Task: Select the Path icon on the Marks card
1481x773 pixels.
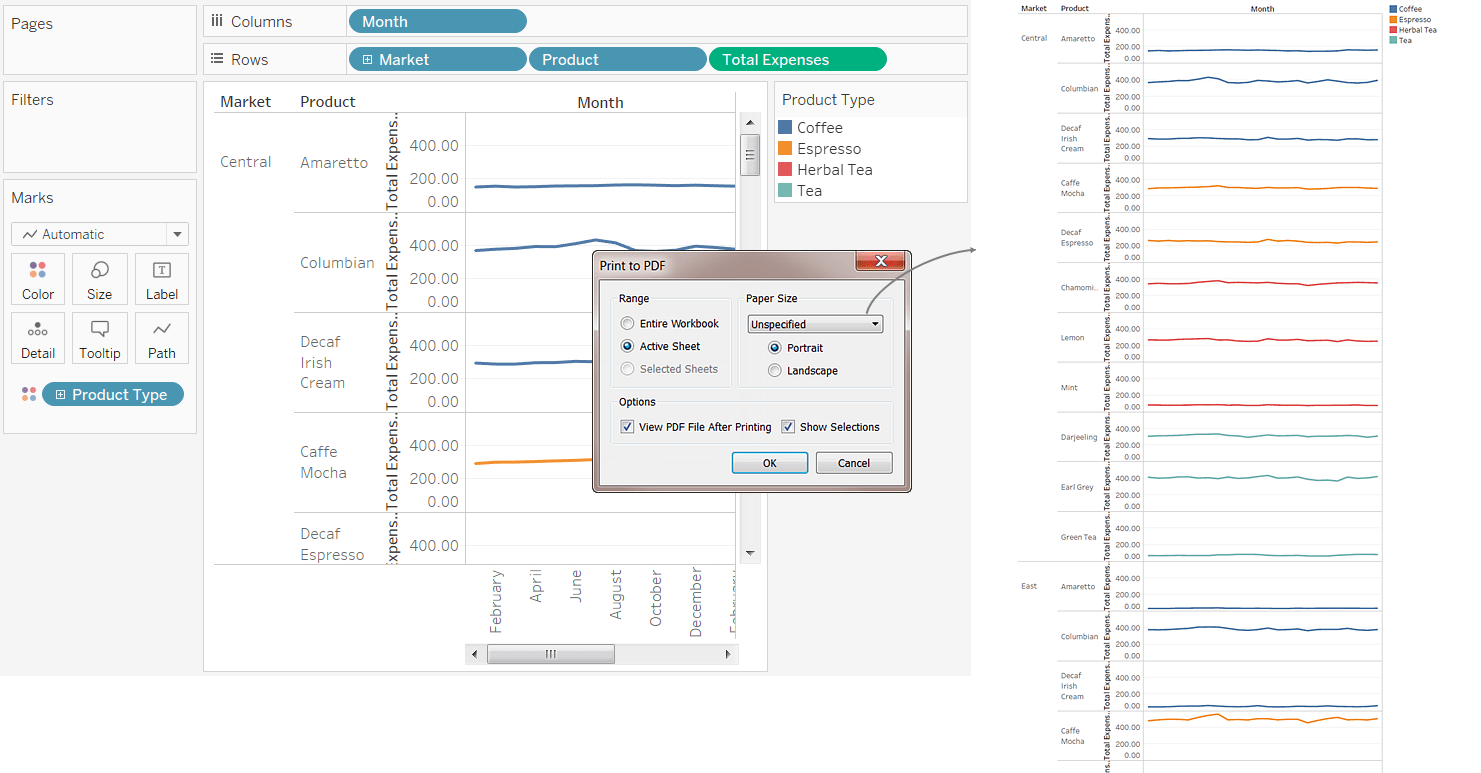Action: point(161,337)
